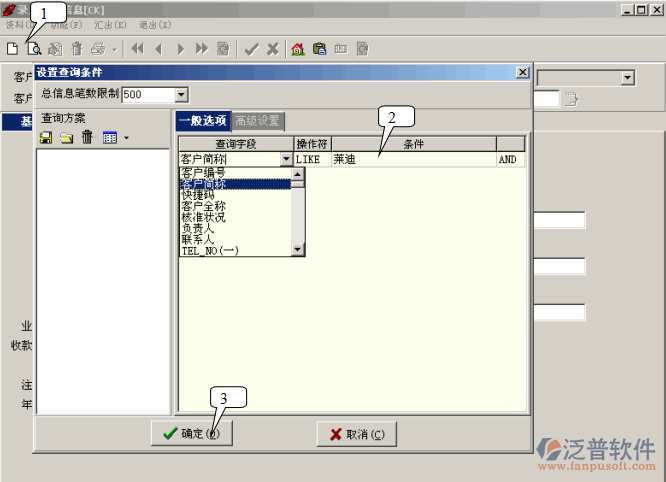Click the query magnifier icon in toolbar
This screenshot has width=666, height=482.
point(33,48)
